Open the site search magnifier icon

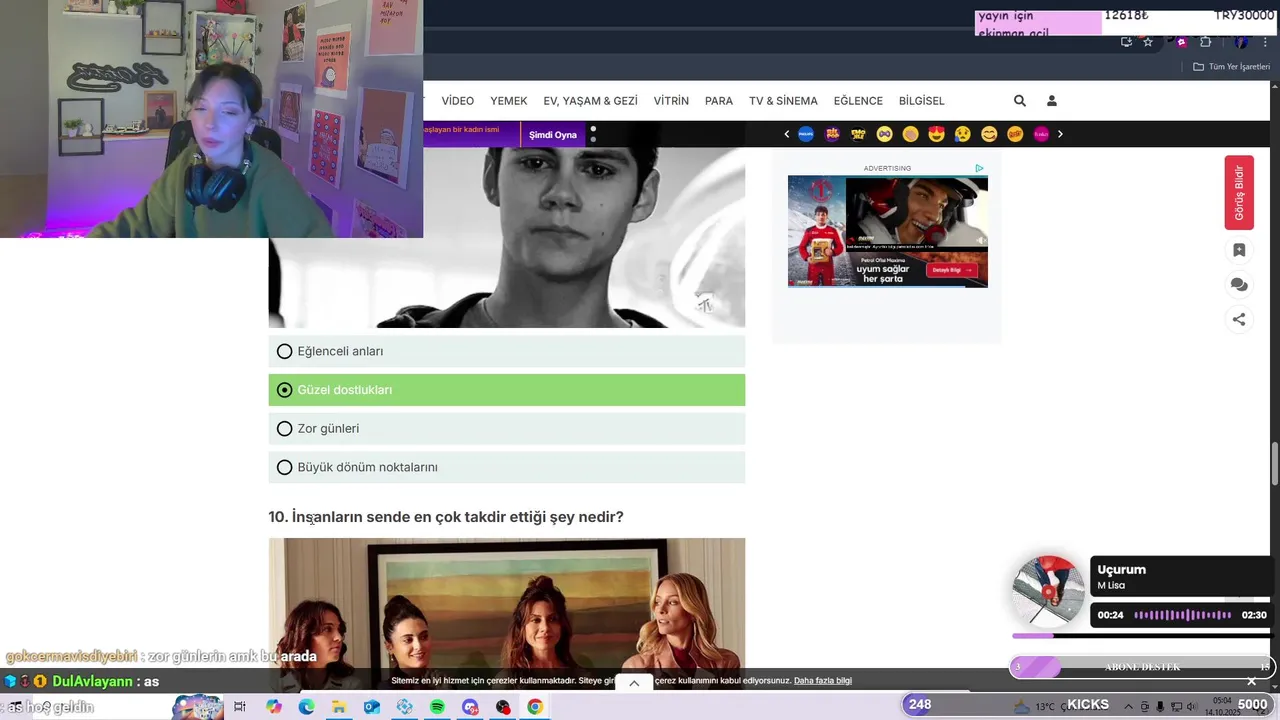[x=1020, y=101]
